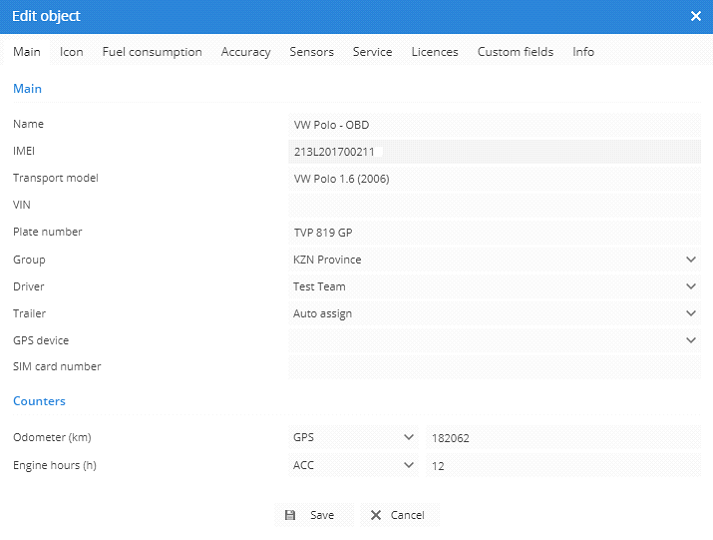Open the Driver dropdown list
This screenshot has width=713, height=540.
click(x=494, y=287)
